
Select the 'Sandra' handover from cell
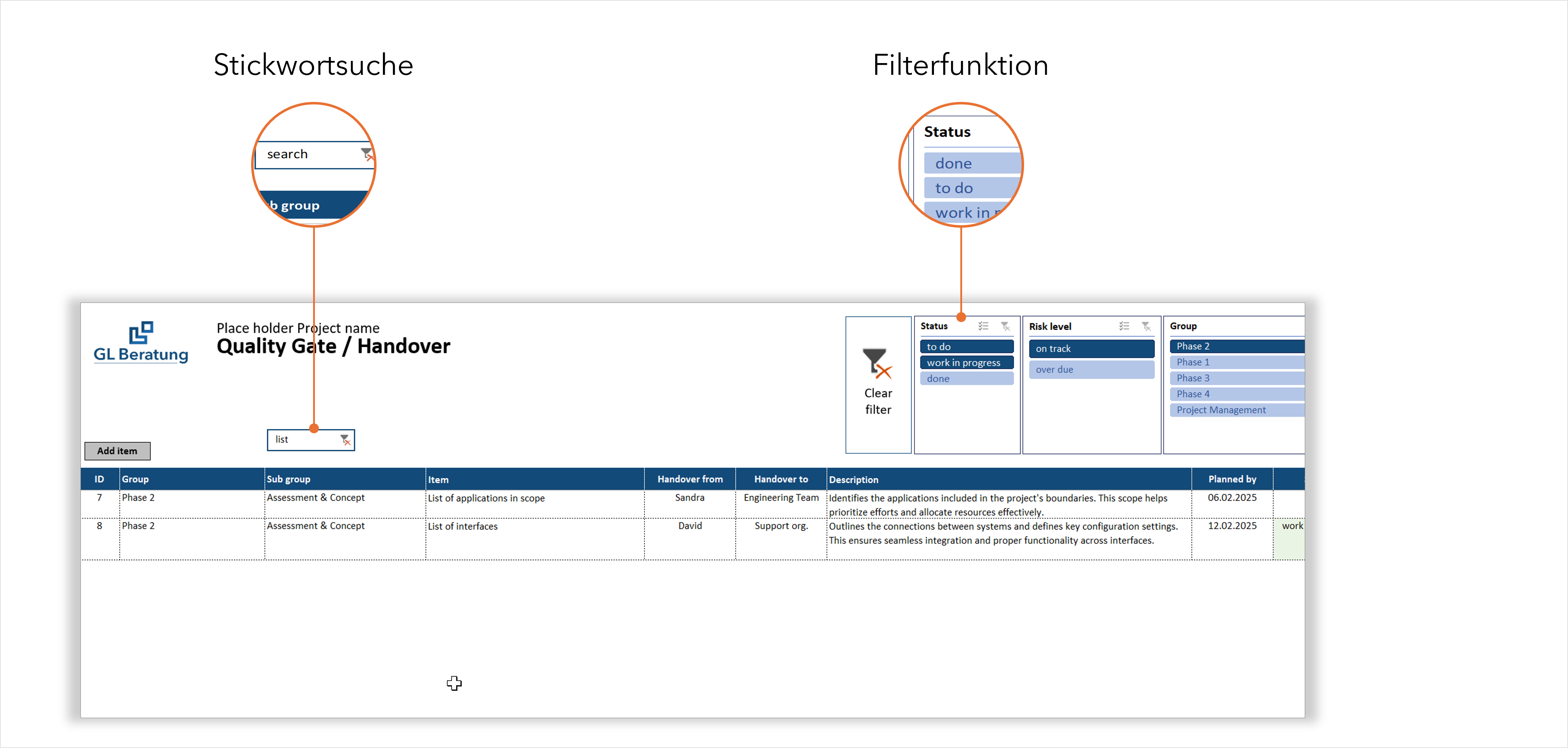pyautogui.click(x=690, y=504)
